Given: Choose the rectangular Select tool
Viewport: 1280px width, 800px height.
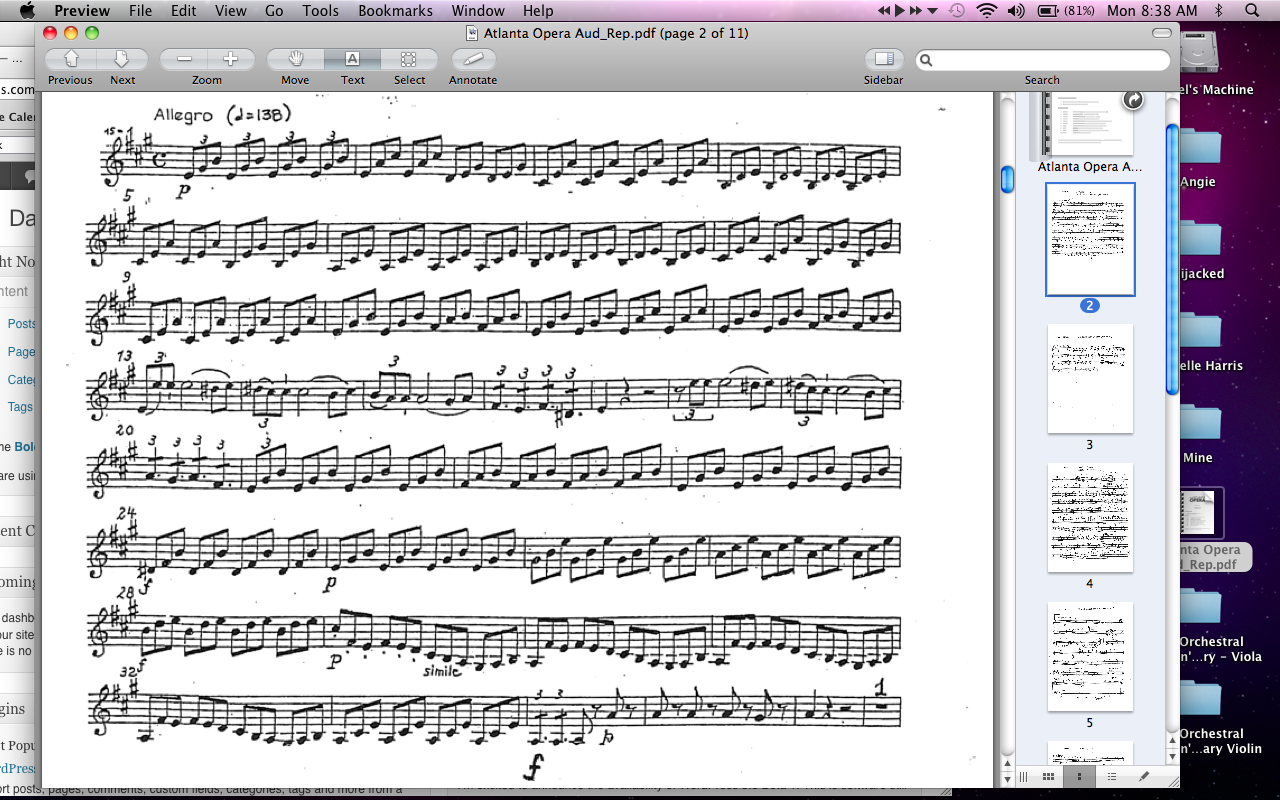Looking at the screenshot, I should click(x=408, y=59).
